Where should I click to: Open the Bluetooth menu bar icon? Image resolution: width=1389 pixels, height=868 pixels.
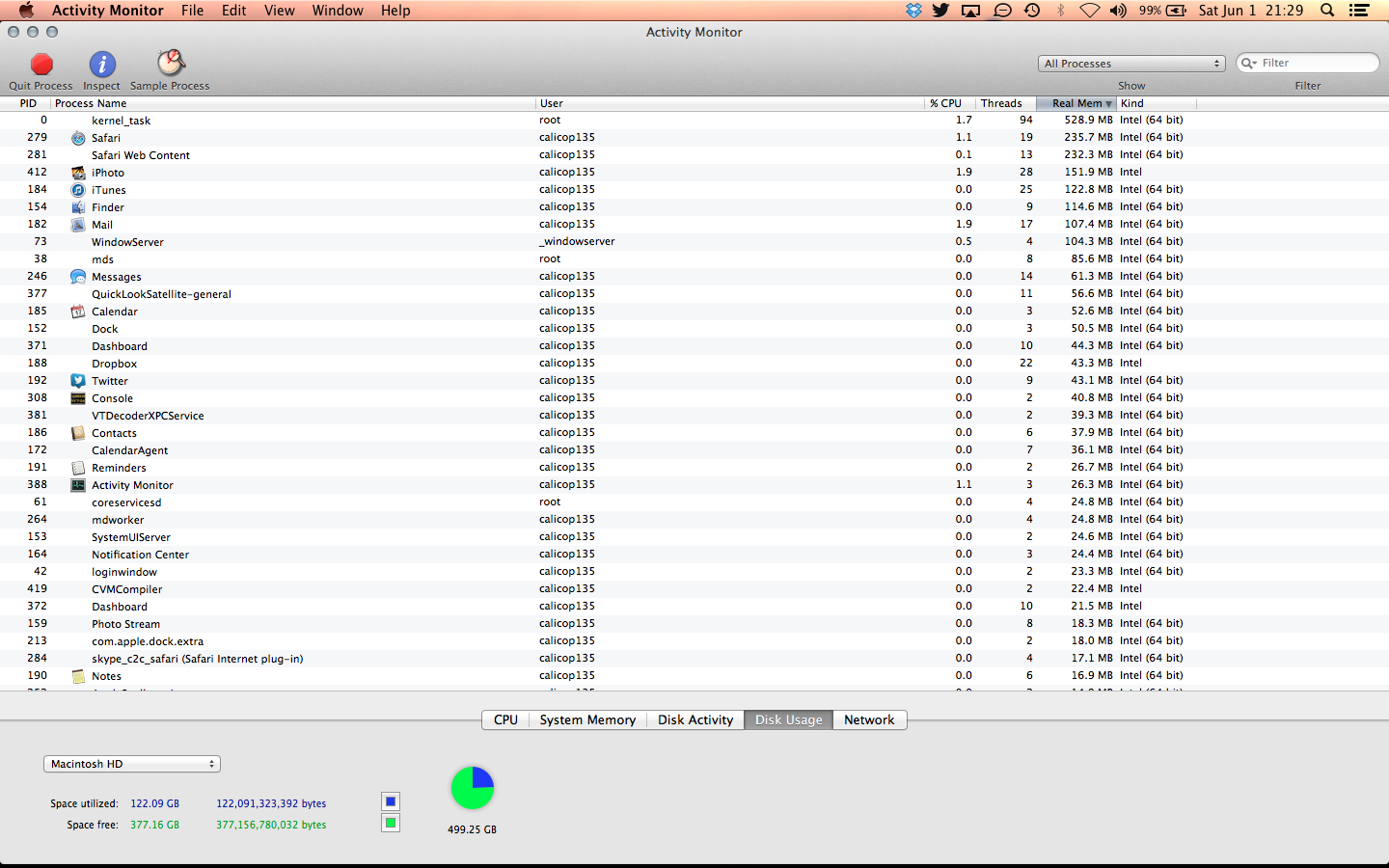[1061, 11]
